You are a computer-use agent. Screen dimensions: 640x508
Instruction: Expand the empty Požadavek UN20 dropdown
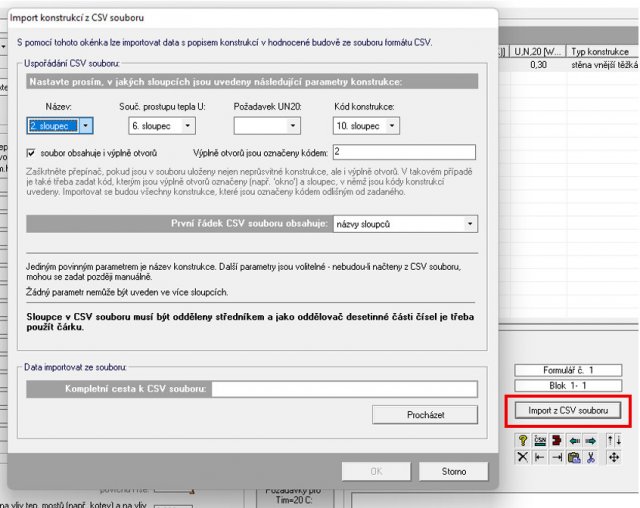293,126
